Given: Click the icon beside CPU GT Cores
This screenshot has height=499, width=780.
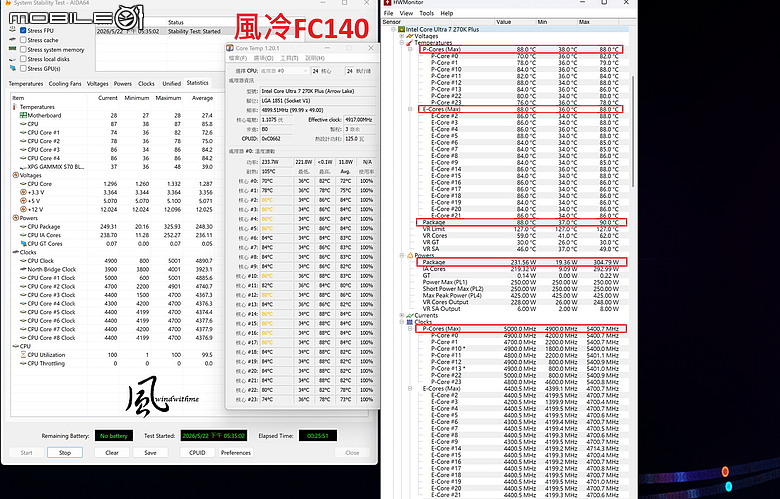Looking at the screenshot, I should [23, 244].
